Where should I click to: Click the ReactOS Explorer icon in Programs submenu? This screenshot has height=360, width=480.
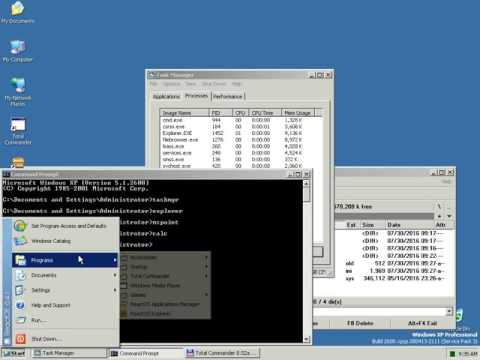(124, 313)
